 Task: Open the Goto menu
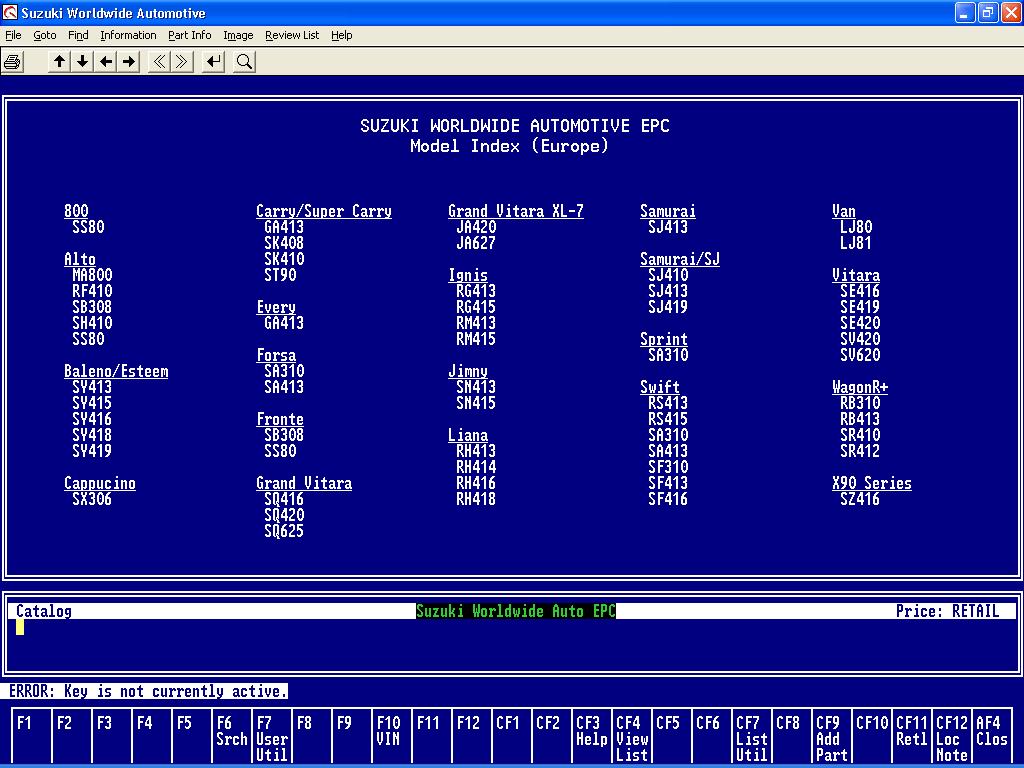[x=44, y=35]
